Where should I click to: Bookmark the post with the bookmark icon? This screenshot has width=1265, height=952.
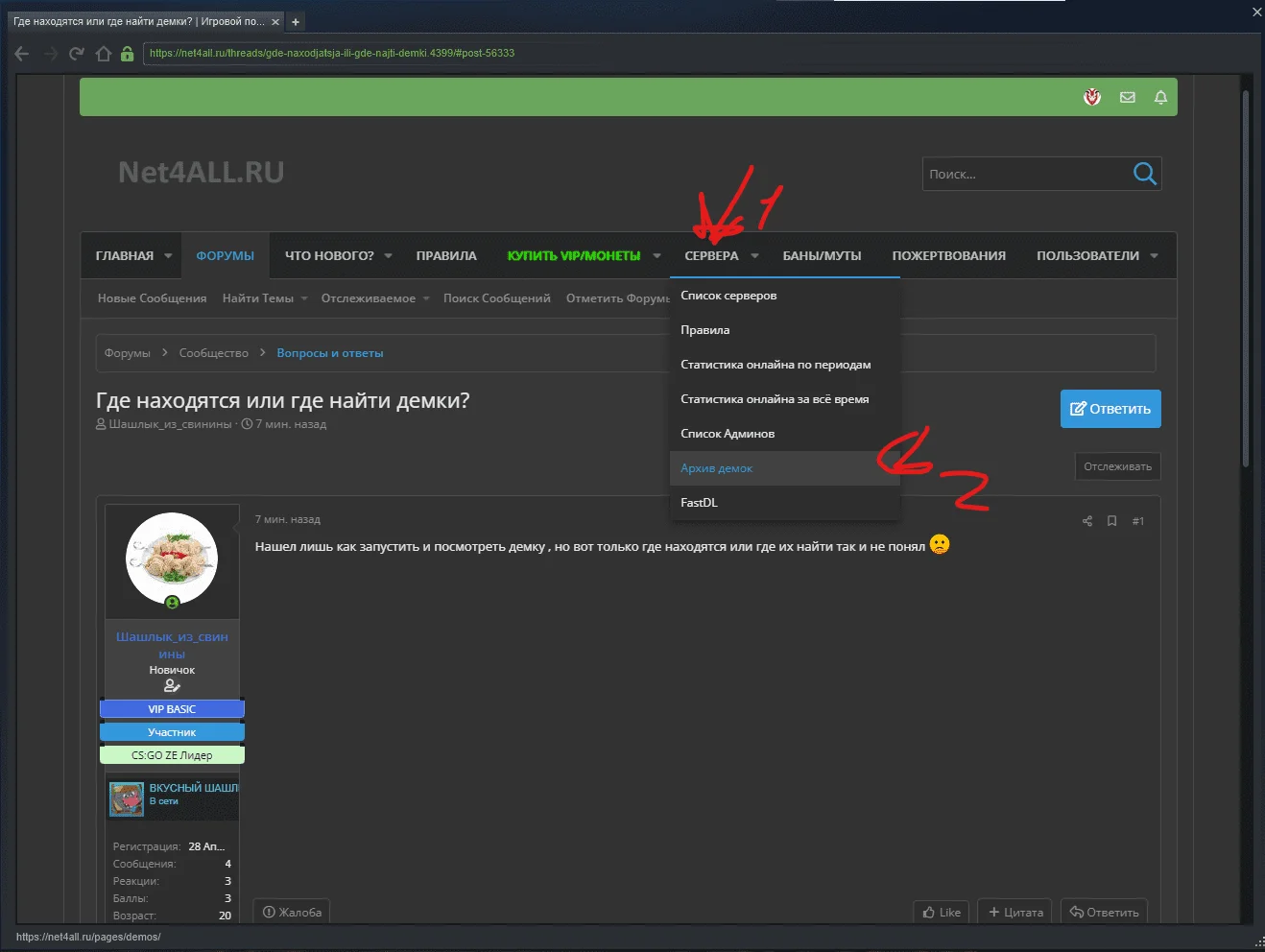(x=1112, y=521)
